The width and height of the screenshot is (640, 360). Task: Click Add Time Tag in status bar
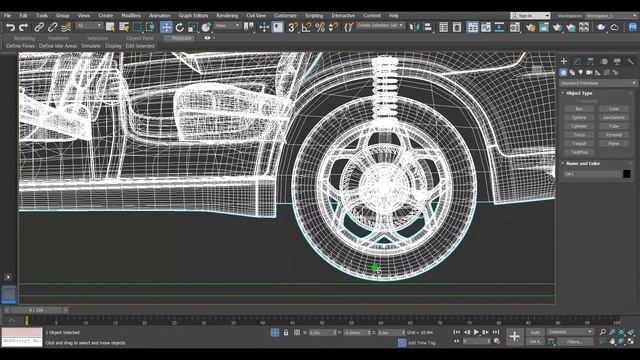[422, 343]
